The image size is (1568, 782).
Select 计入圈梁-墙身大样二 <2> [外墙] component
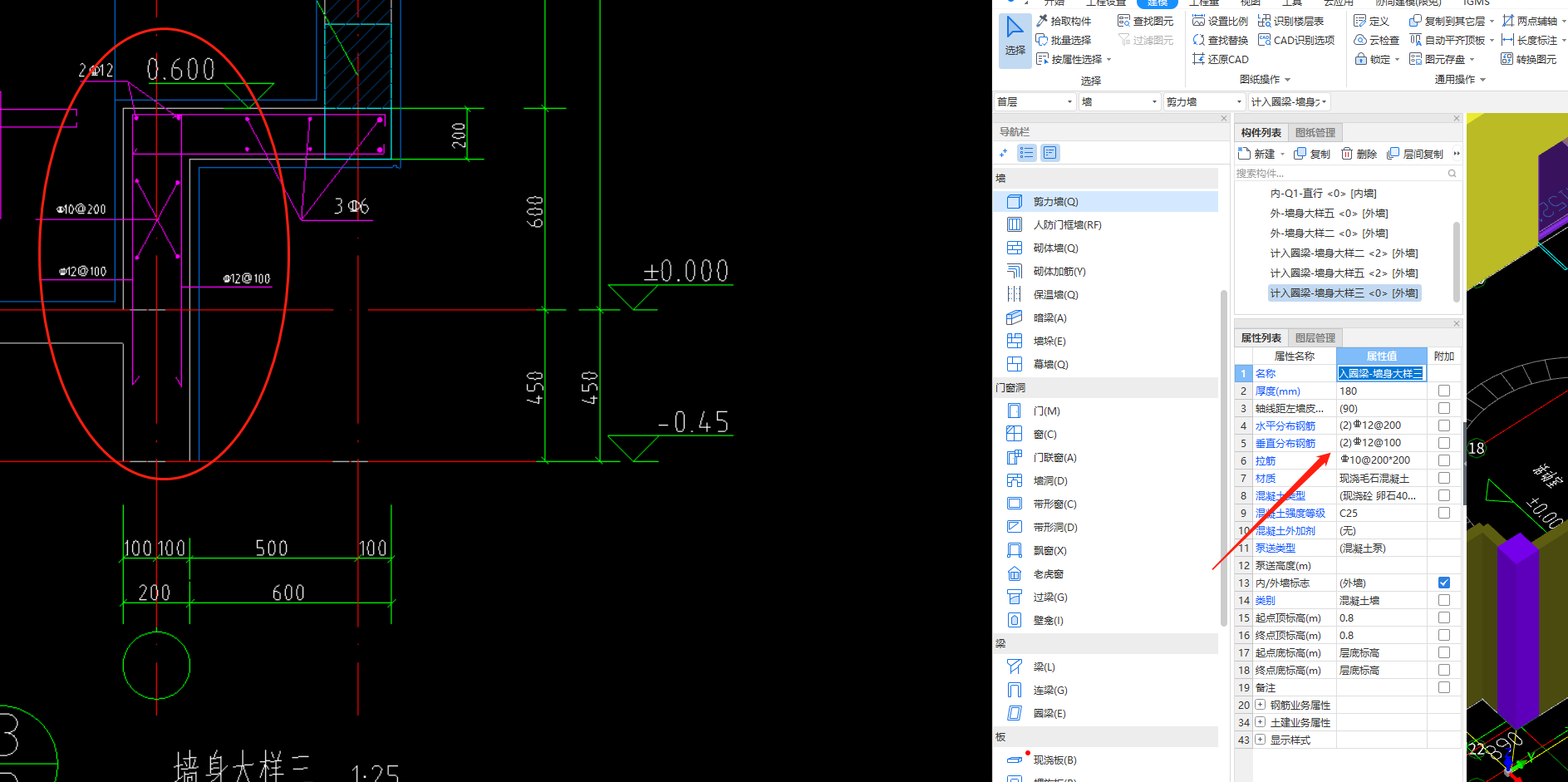click(1344, 253)
